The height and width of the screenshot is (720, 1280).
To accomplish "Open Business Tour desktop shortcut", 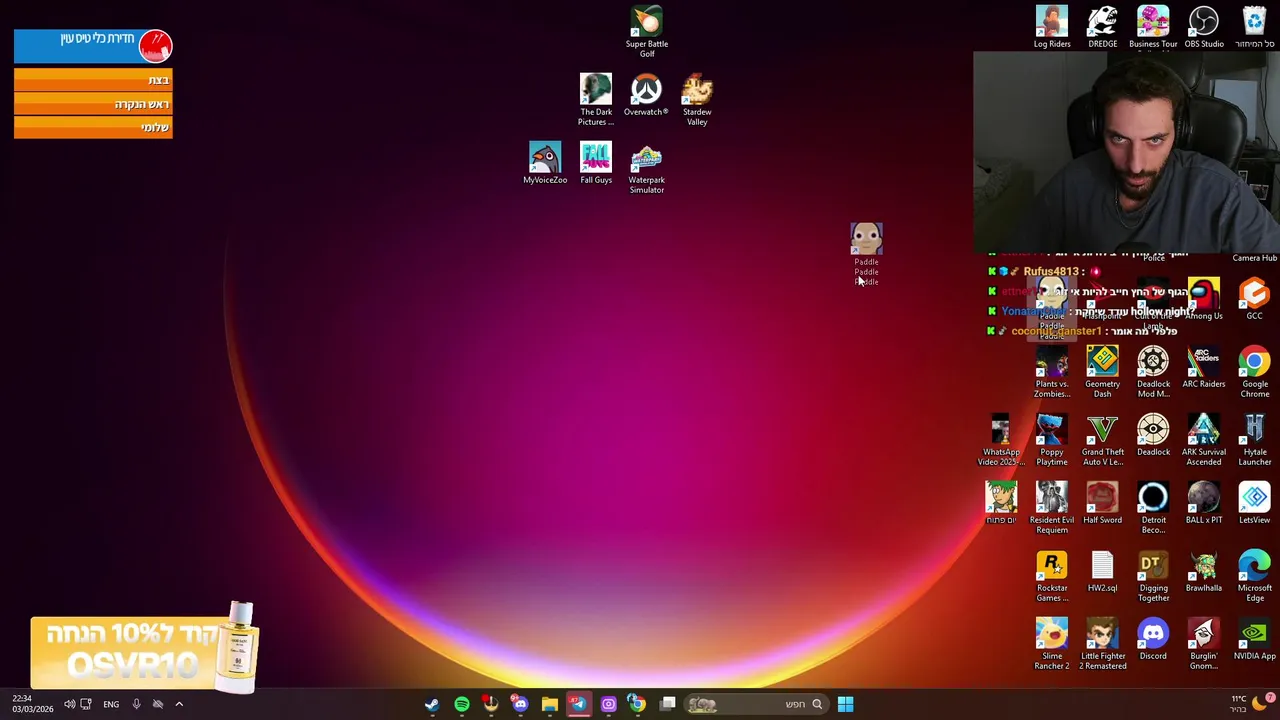I will [1153, 27].
